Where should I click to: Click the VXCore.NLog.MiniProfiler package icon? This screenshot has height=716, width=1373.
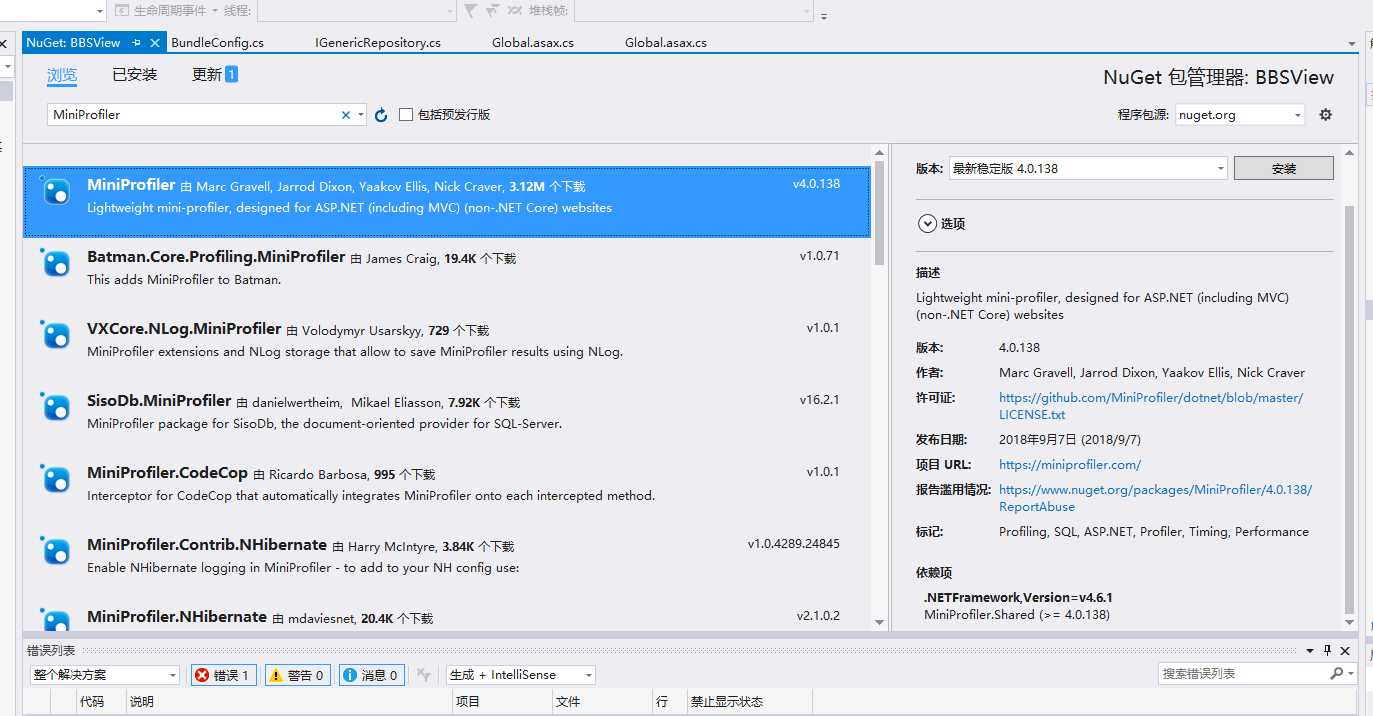[56, 335]
